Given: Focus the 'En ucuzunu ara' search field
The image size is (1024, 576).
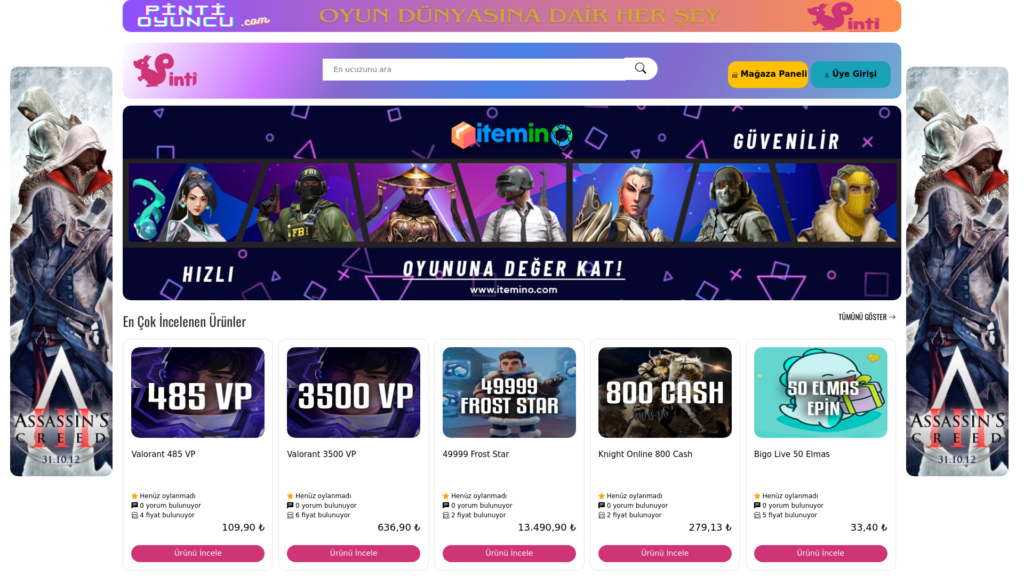Looking at the screenshot, I should tap(475, 69).
